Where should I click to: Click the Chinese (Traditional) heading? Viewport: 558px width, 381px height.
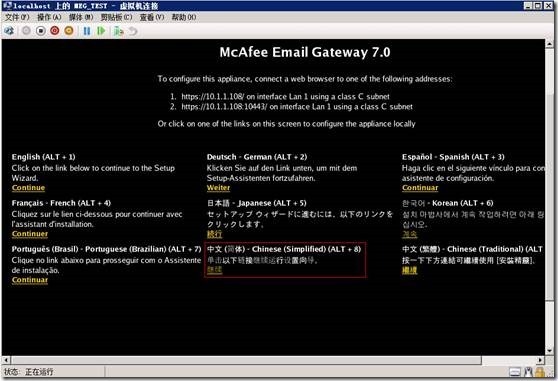pyautogui.click(x=473, y=249)
